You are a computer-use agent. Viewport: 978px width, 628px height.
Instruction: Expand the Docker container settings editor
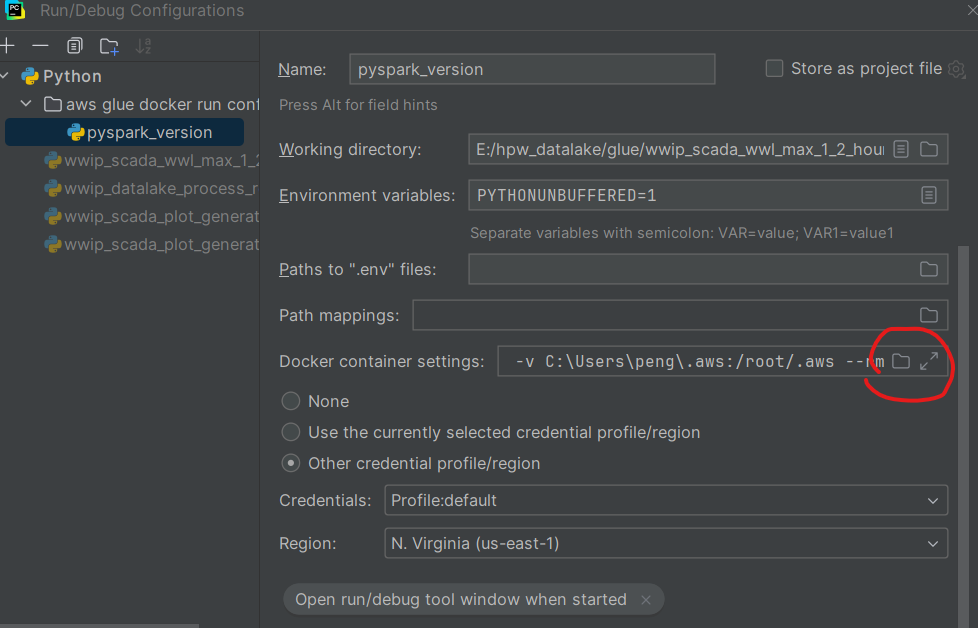coord(930,361)
